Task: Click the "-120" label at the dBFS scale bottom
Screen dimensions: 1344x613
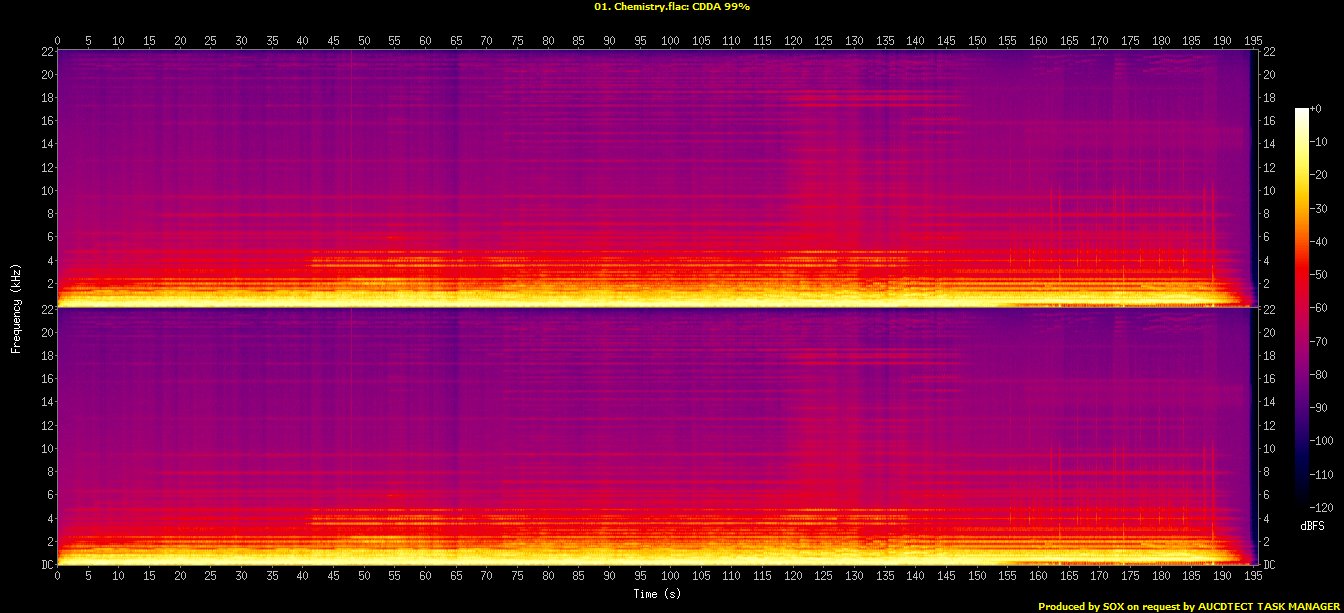Action: tap(1324, 507)
